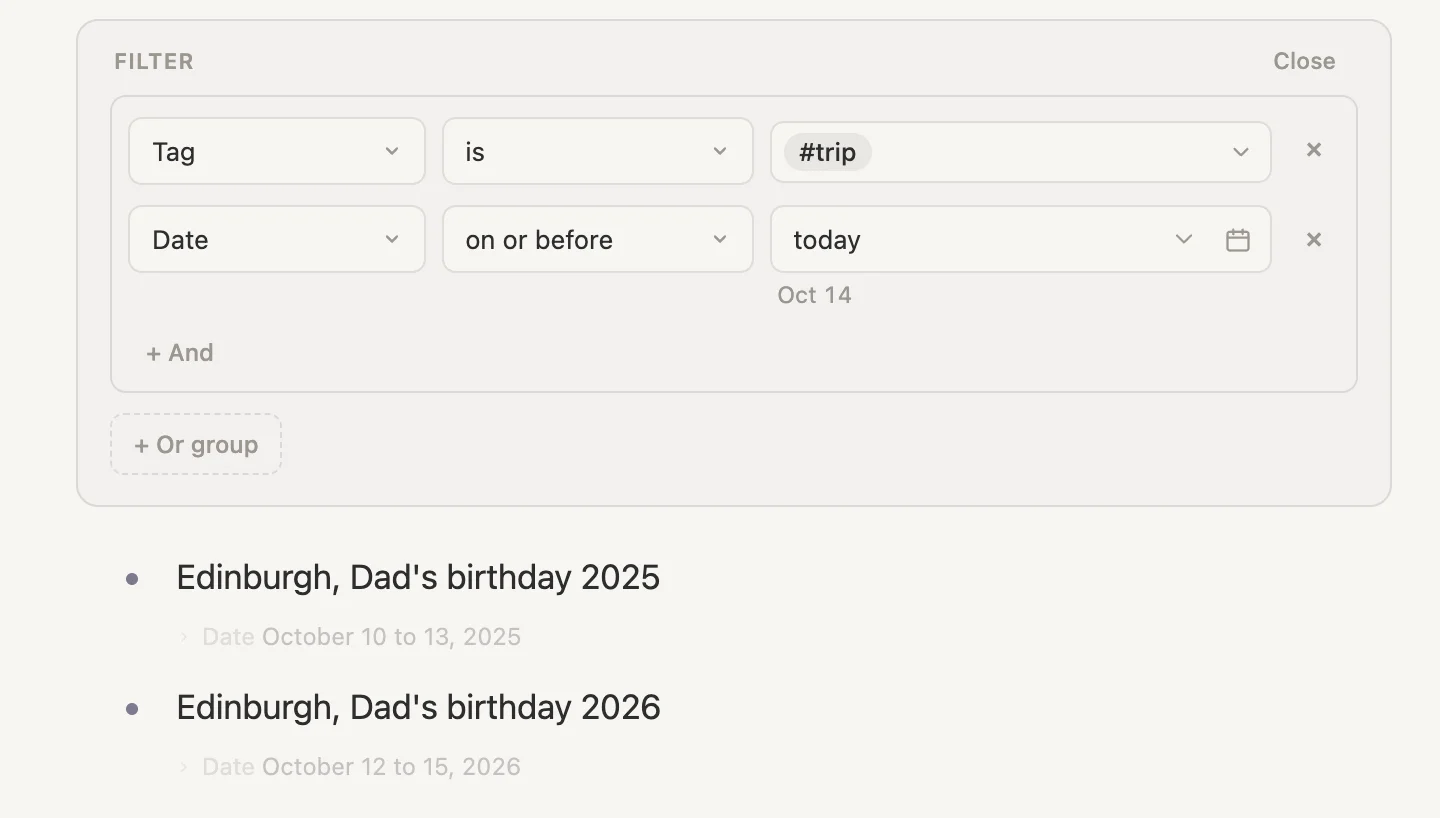Expand the Date field under Edinburgh 2026
The width and height of the screenshot is (1440, 818).
point(183,767)
